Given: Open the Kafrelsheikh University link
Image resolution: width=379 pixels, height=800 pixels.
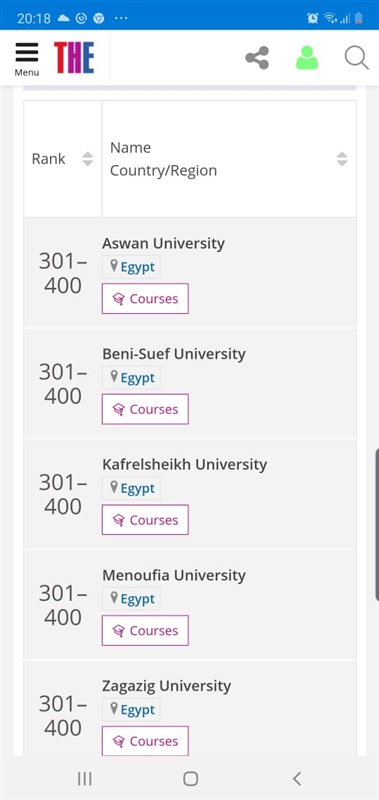Looking at the screenshot, I should coord(185,465).
